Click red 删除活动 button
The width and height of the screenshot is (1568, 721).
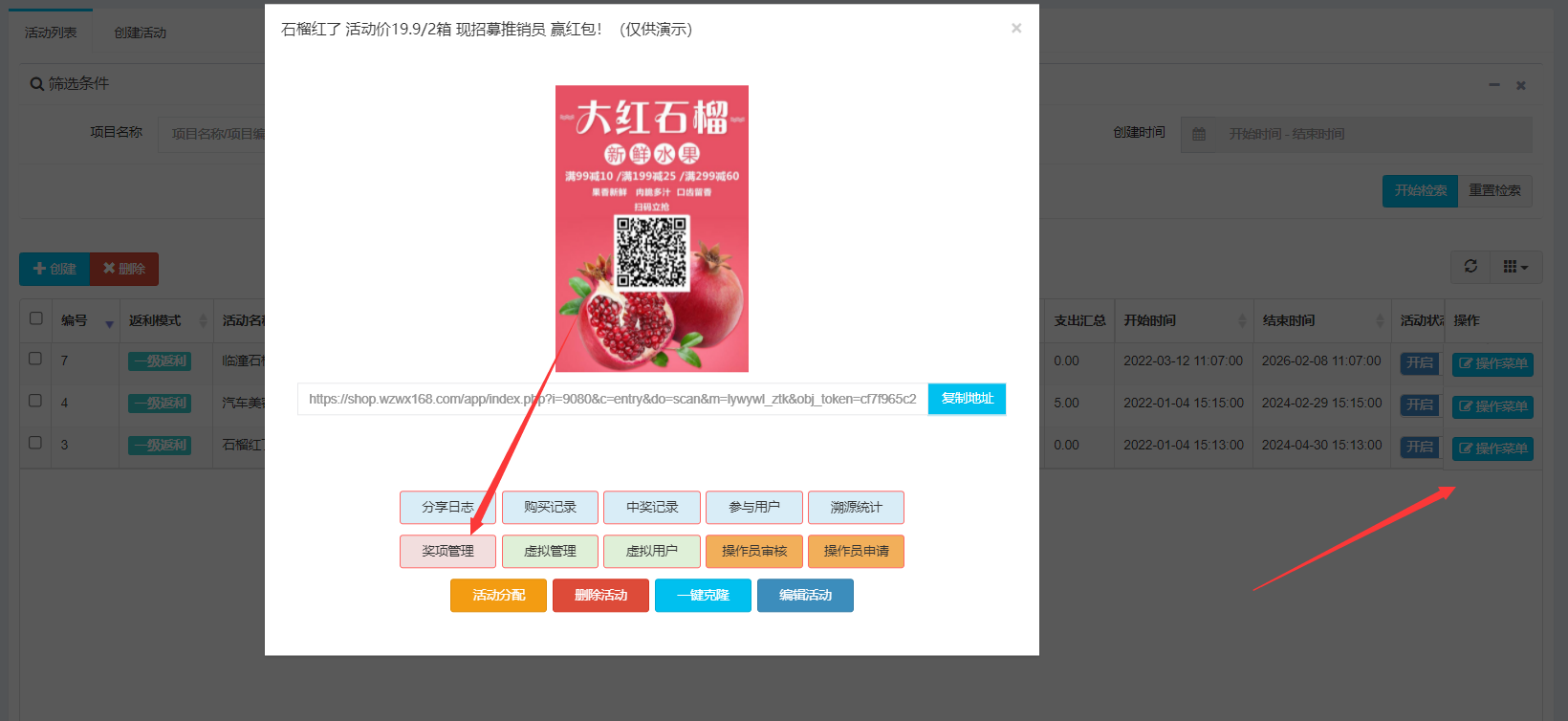pos(600,596)
